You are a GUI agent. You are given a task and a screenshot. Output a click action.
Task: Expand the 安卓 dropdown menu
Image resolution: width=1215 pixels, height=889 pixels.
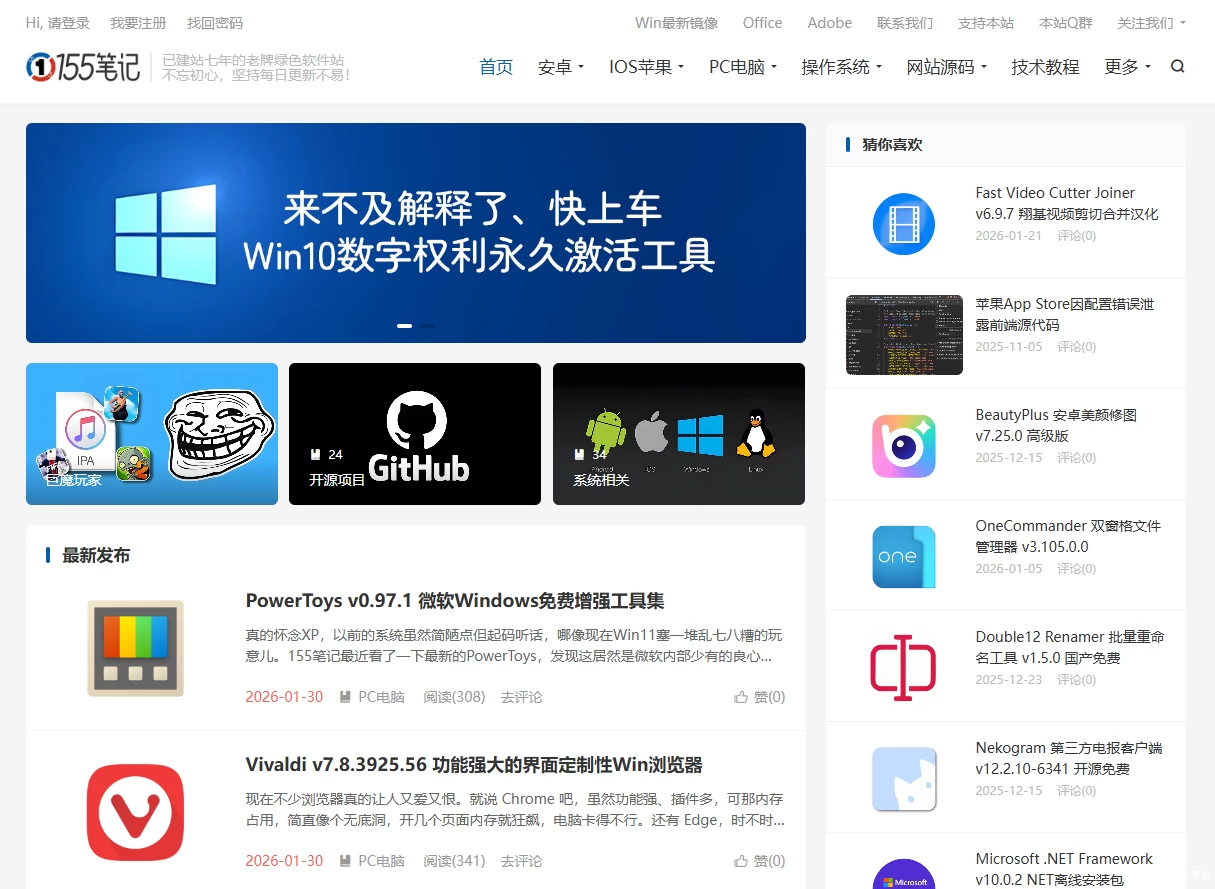[x=560, y=67]
